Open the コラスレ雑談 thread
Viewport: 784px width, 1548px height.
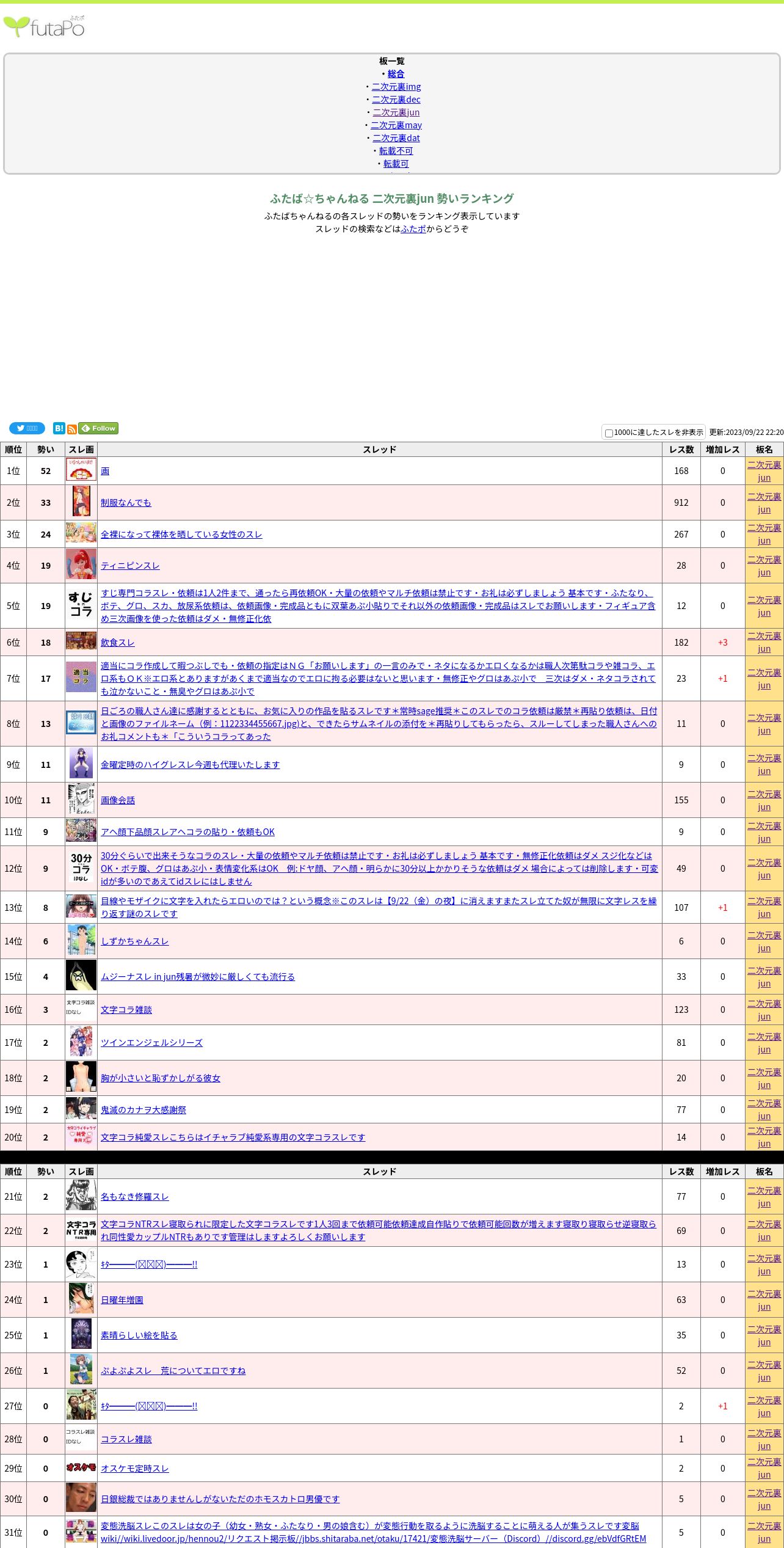tap(126, 1439)
